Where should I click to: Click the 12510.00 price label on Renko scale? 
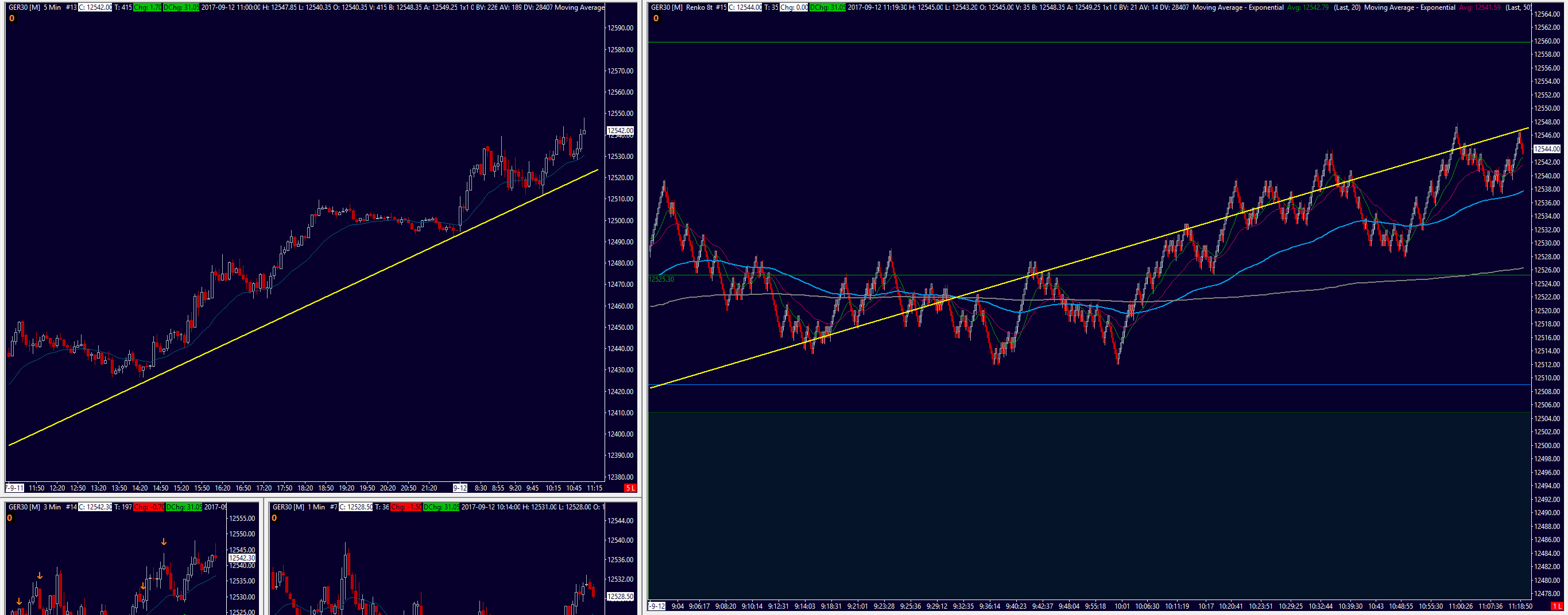coord(1547,377)
